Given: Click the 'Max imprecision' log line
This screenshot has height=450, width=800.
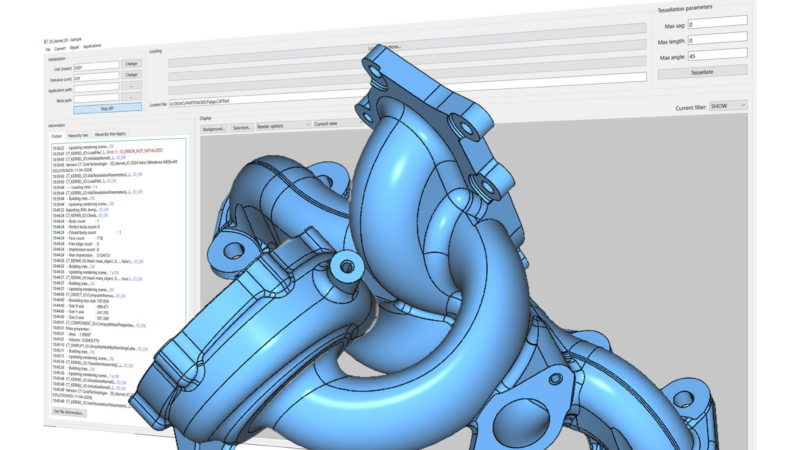Looking at the screenshot, I should 82,255.
